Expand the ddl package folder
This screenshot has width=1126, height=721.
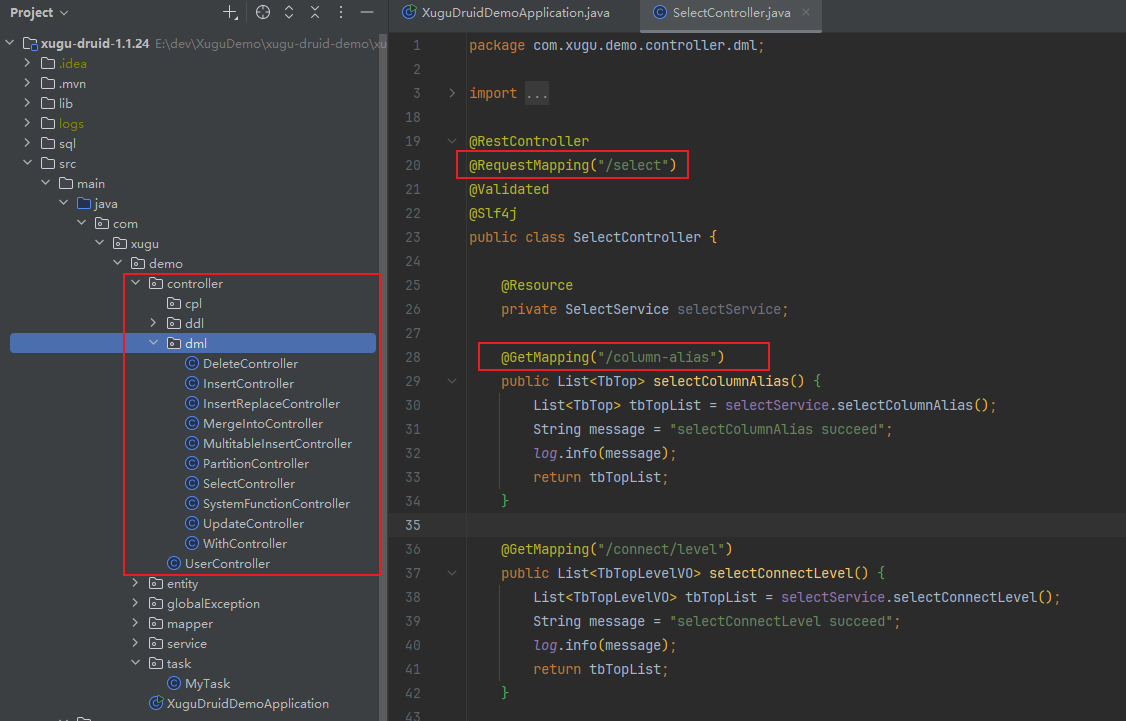point(154,324)
